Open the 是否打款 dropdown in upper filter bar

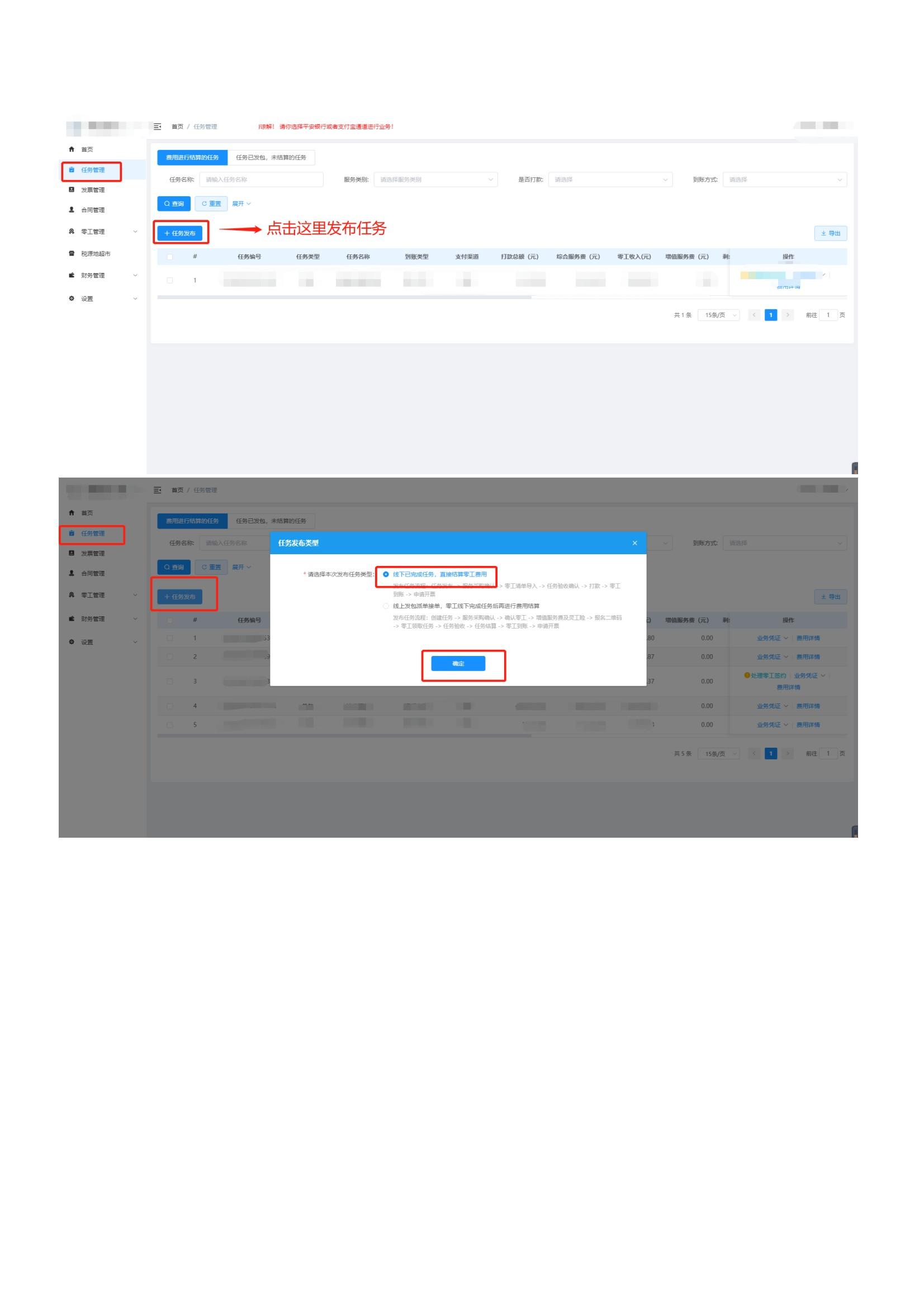point(610,180)
